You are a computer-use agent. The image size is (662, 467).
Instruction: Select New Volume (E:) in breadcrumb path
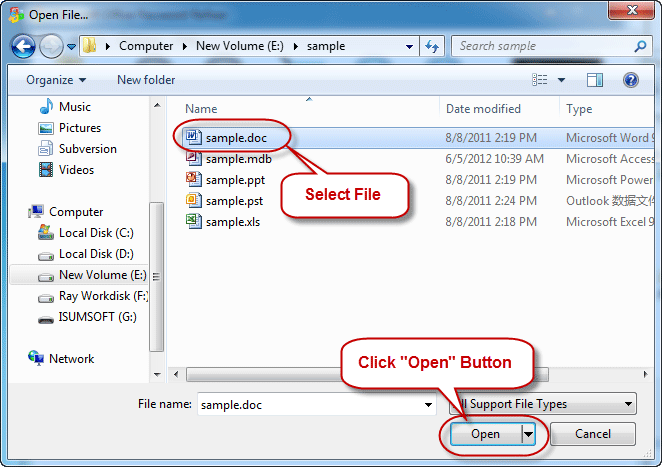coord(239,46)
